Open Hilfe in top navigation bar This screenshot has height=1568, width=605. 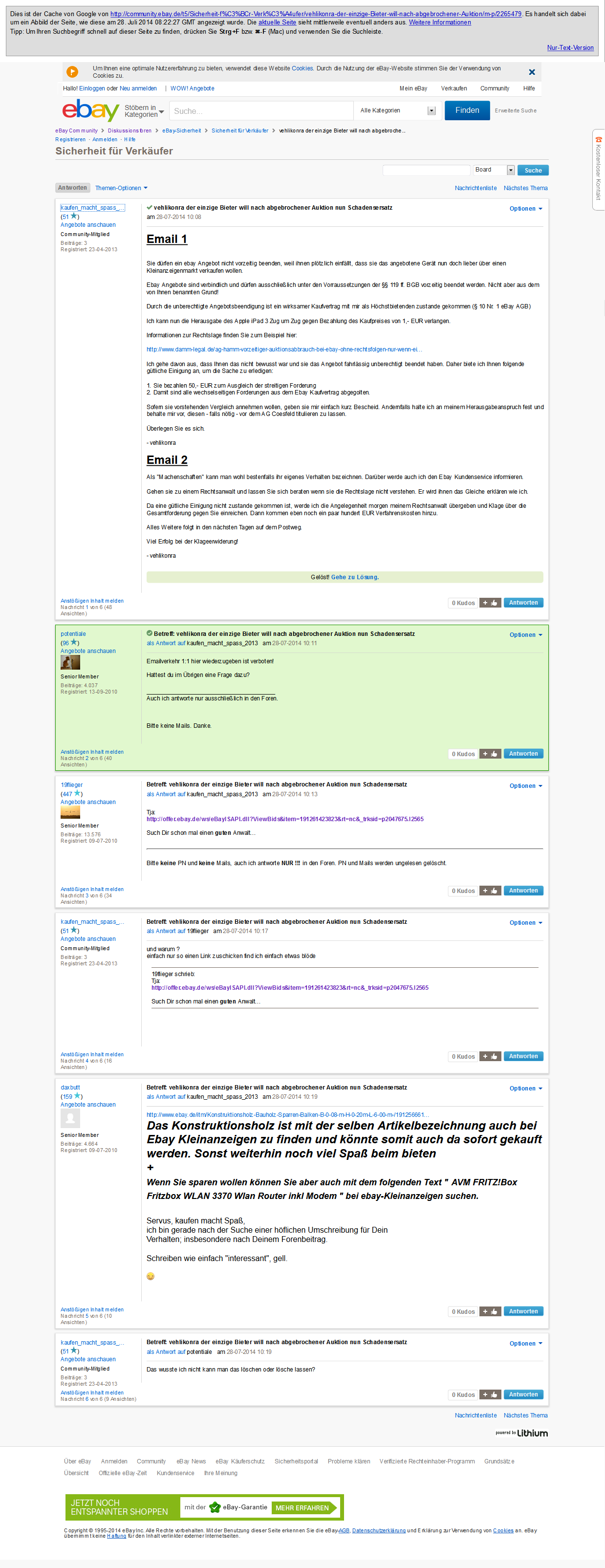529,88
